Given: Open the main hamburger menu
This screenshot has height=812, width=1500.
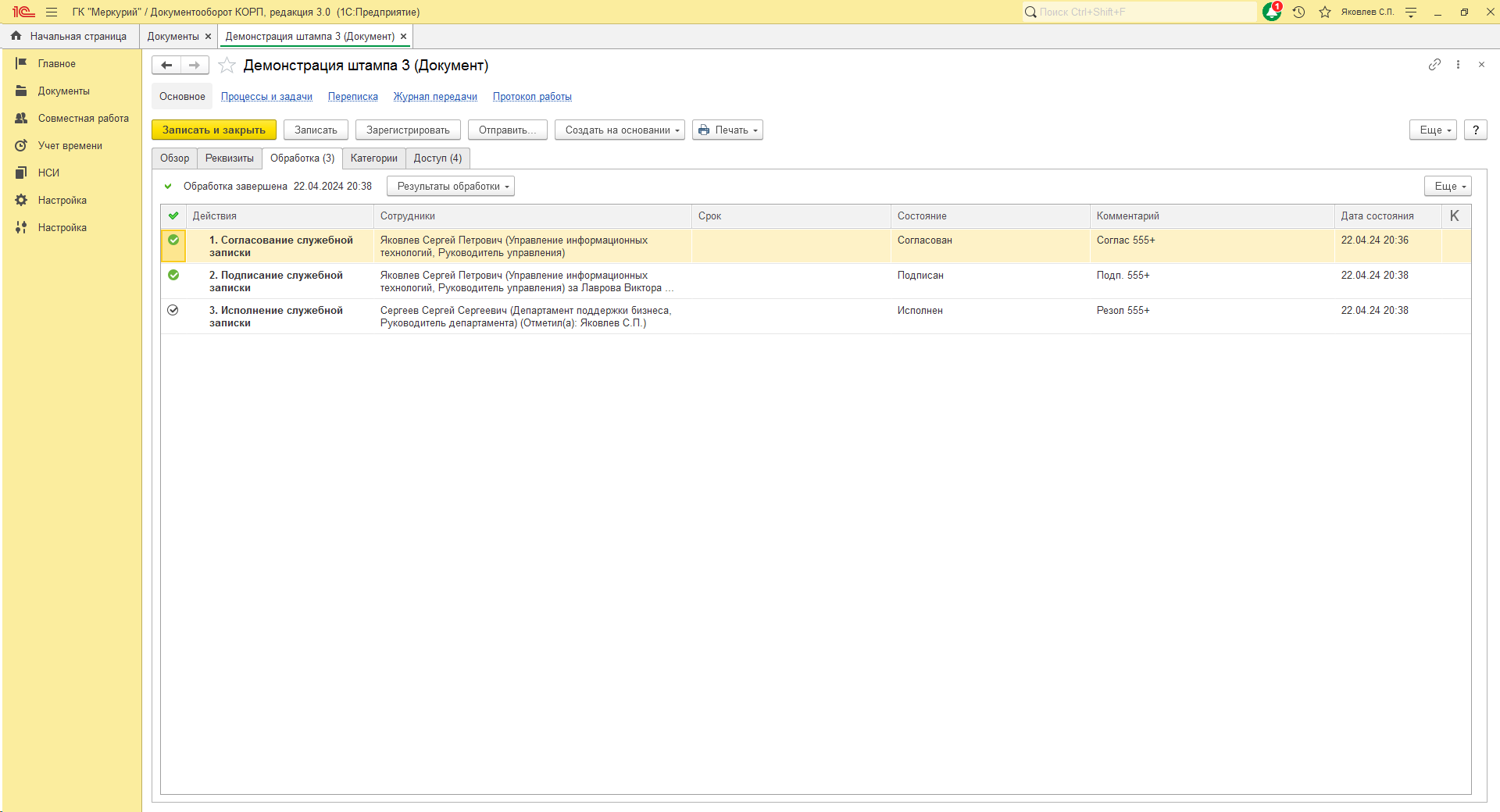Looking at the screenshot, I should [x=52, y=12].
